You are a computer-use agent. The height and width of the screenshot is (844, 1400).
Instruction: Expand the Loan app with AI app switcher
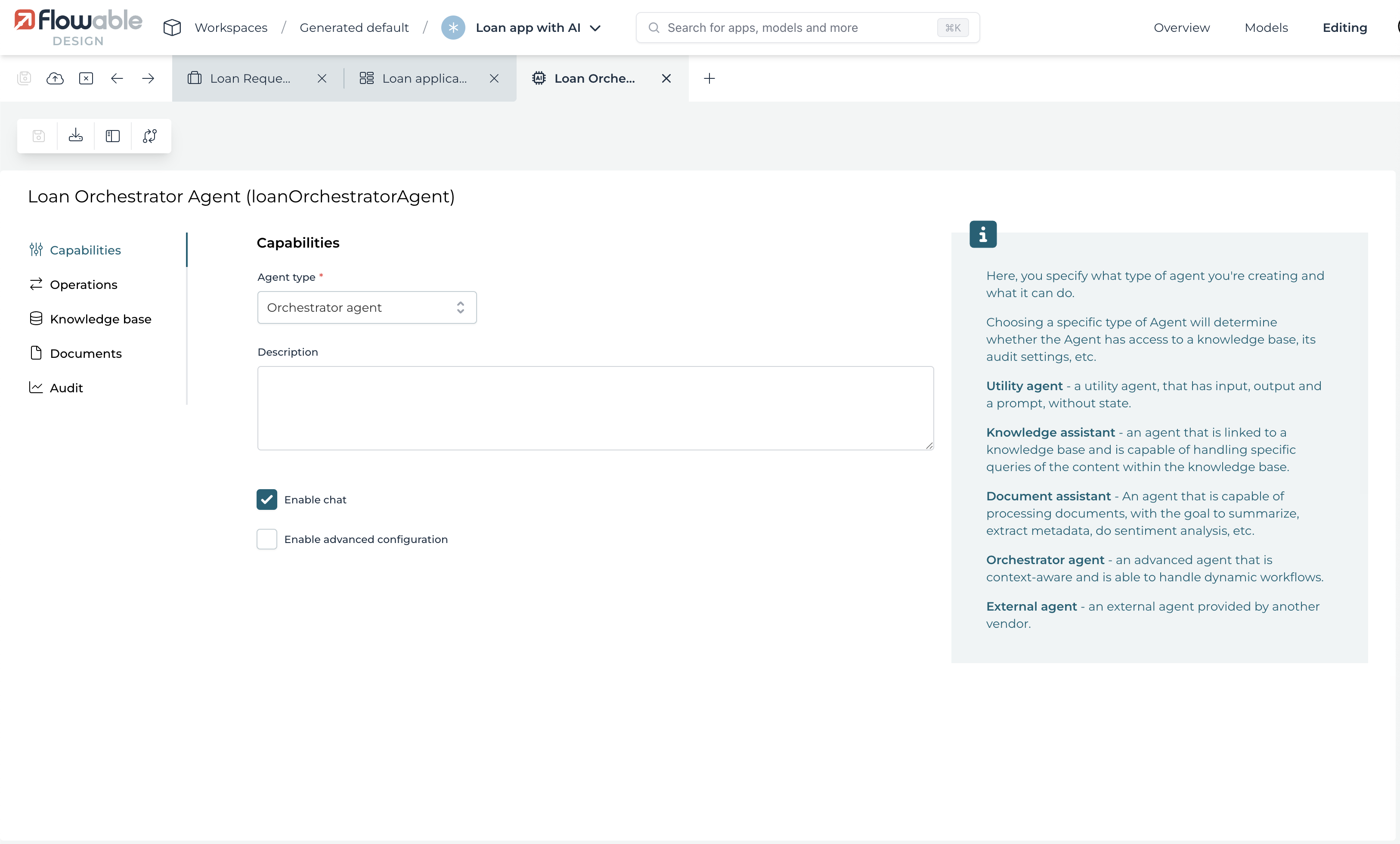point(595,27)
